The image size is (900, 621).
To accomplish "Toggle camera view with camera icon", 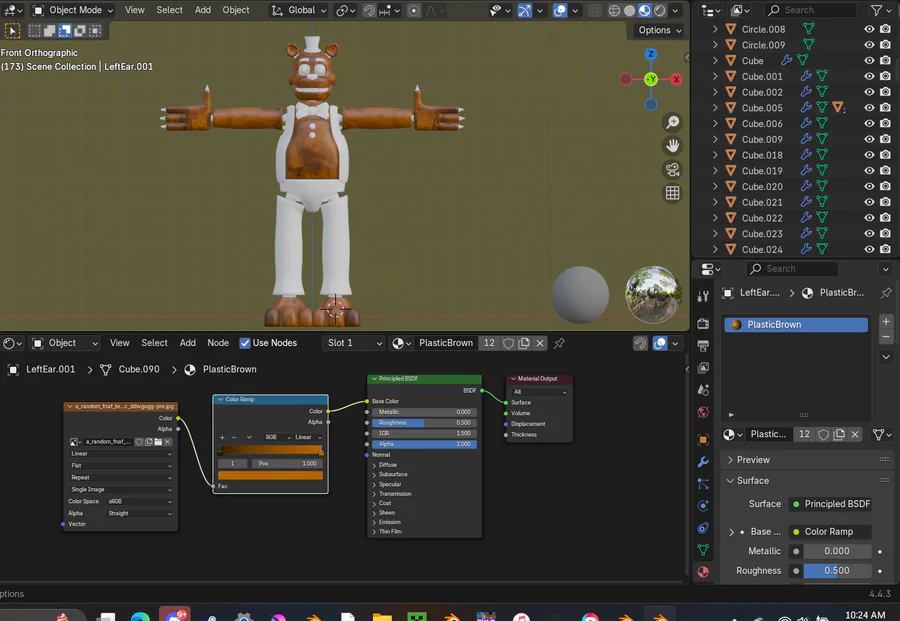I will point(672,169).
